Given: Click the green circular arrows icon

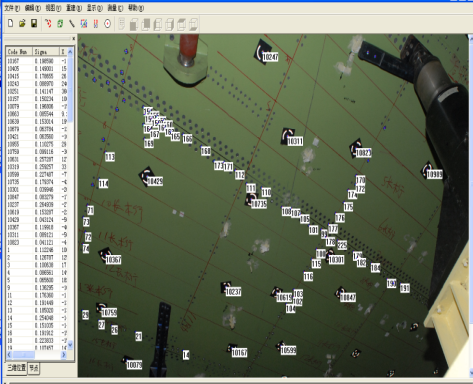Looking at the screenshot, I should click(60, 24).
